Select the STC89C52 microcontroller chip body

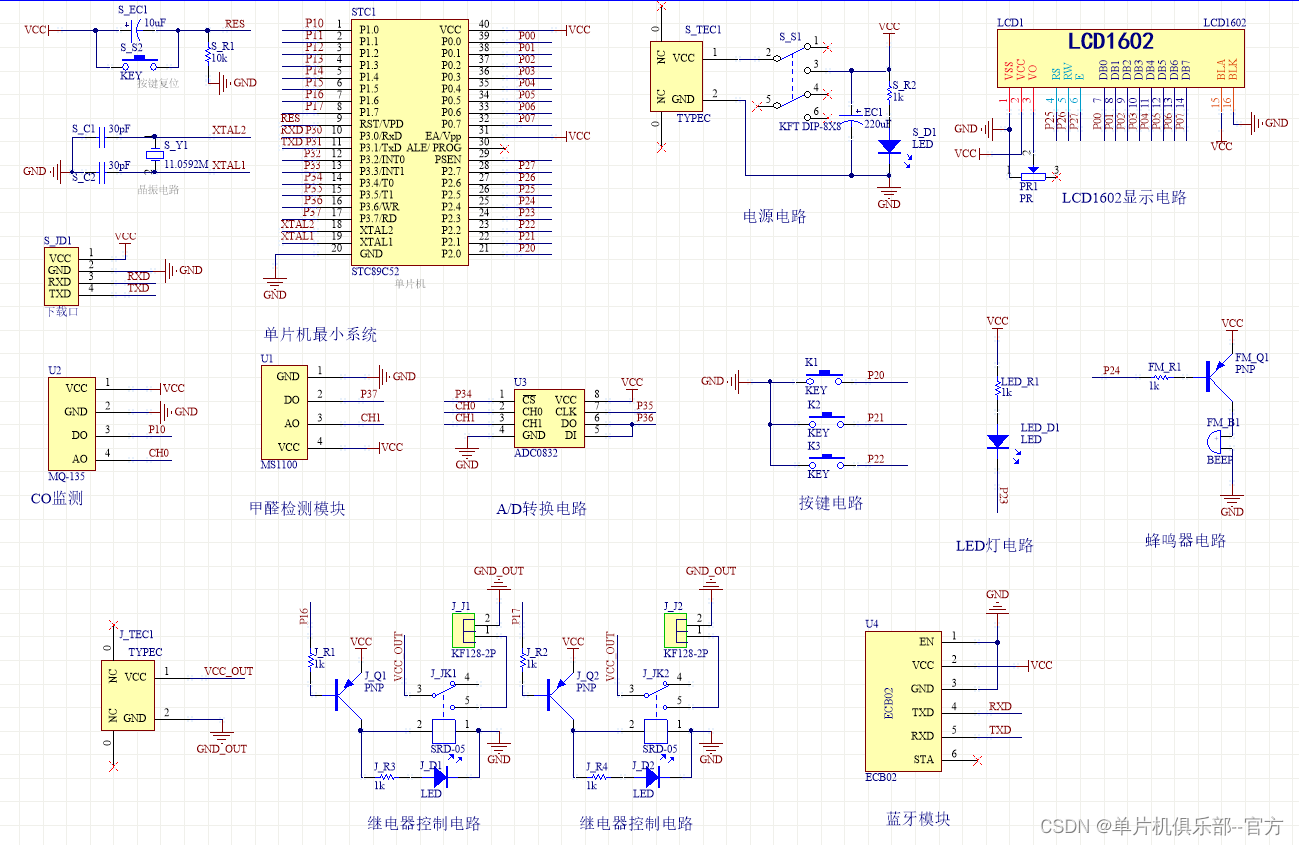pos(410,140)
